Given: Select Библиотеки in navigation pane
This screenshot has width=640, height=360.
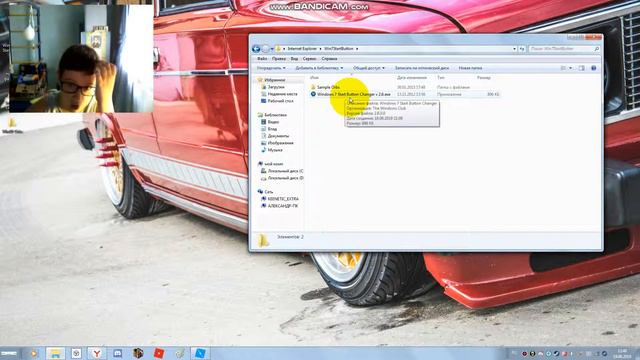Looking at the screenshot, I should pyautogui.click(x=272, y=115).
